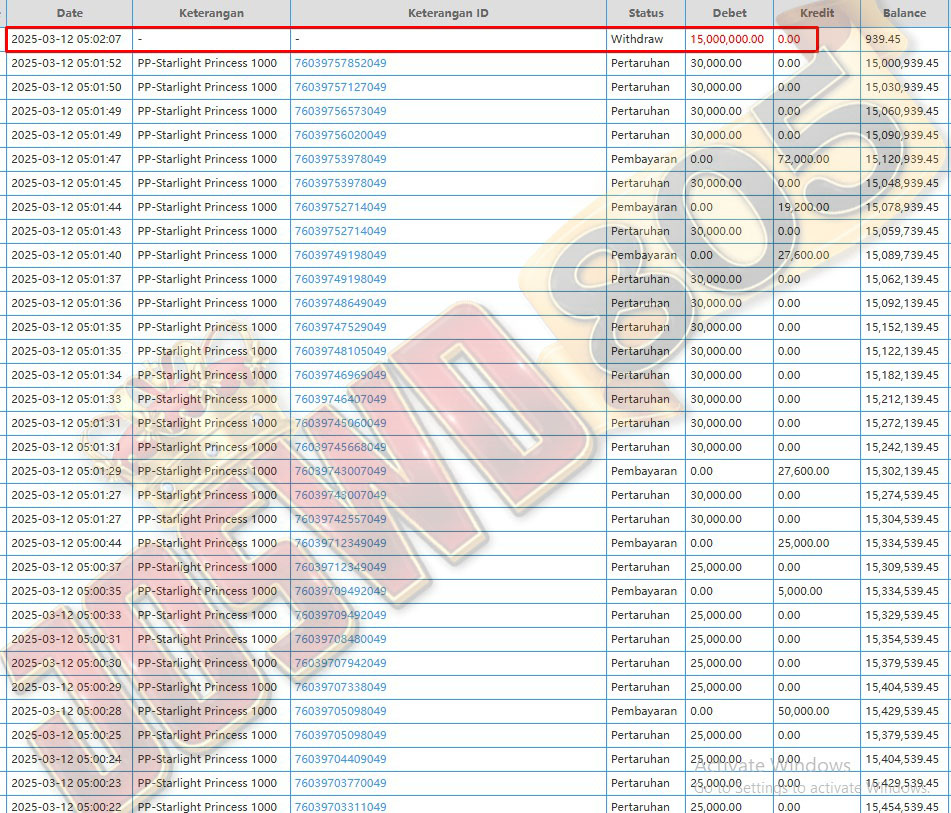The height and width of the screenshot is (813, 951).
Task: Open bet detail link 76039756020049
Action: pos(340,135)
